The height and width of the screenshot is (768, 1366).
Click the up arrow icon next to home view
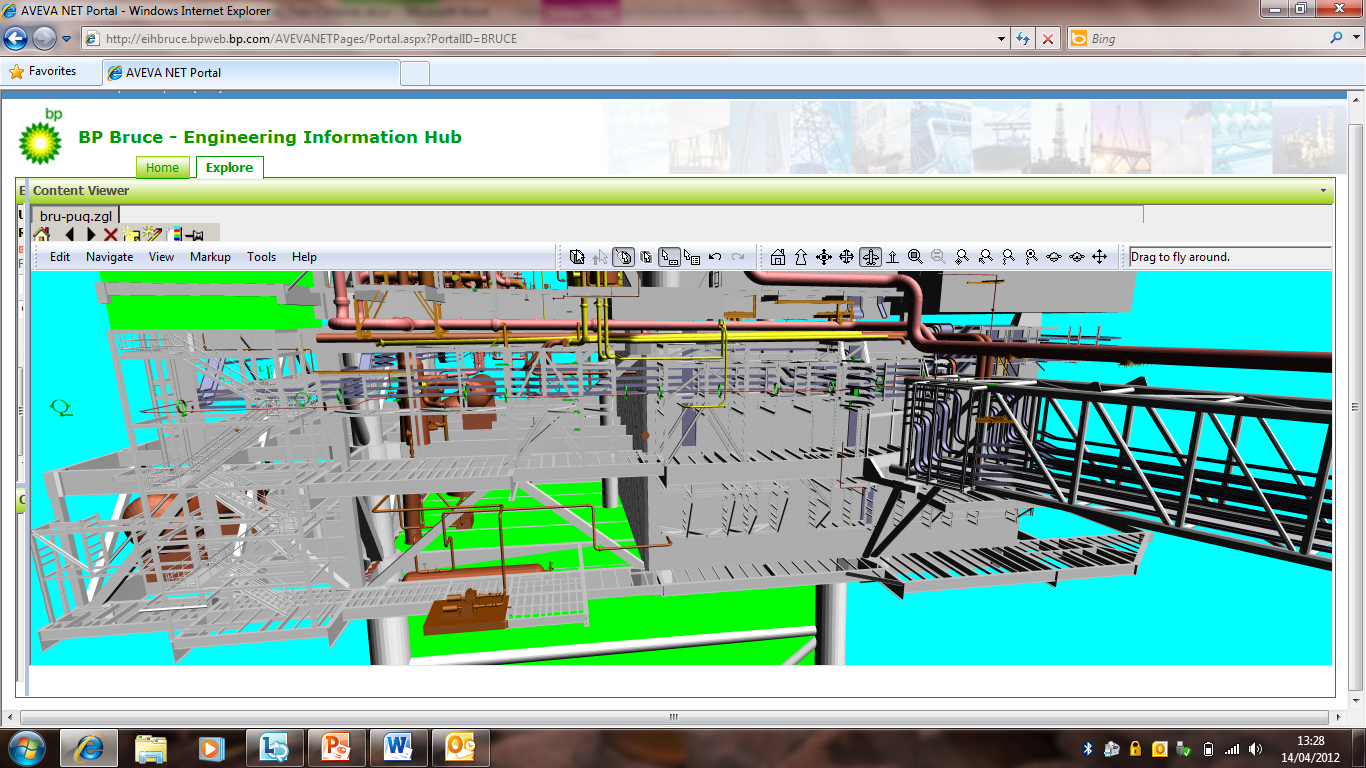pyautogui.click(x=800, y=257)
